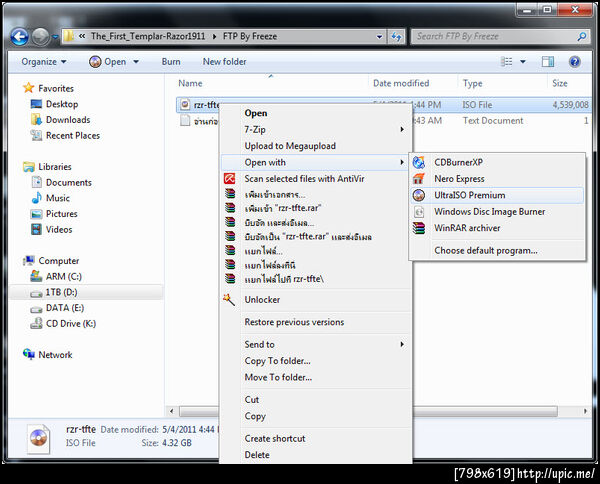Expand the Open button dropdown arrow
Screen dimensions: 600x484
click(136, 62)
